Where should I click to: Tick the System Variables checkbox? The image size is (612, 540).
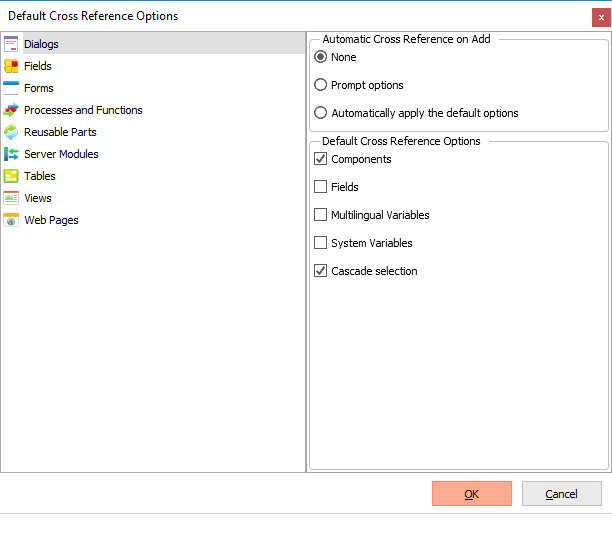pyautogui.click(x=321, y=243)
